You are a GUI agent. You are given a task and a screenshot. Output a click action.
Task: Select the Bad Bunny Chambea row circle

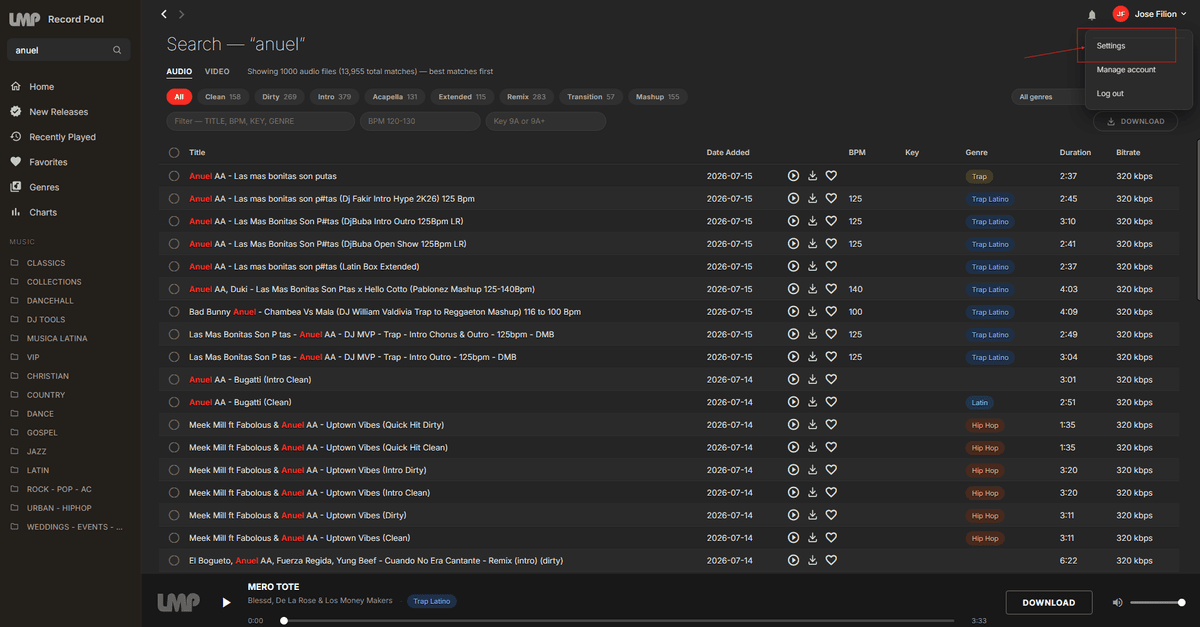coord(174,312)
